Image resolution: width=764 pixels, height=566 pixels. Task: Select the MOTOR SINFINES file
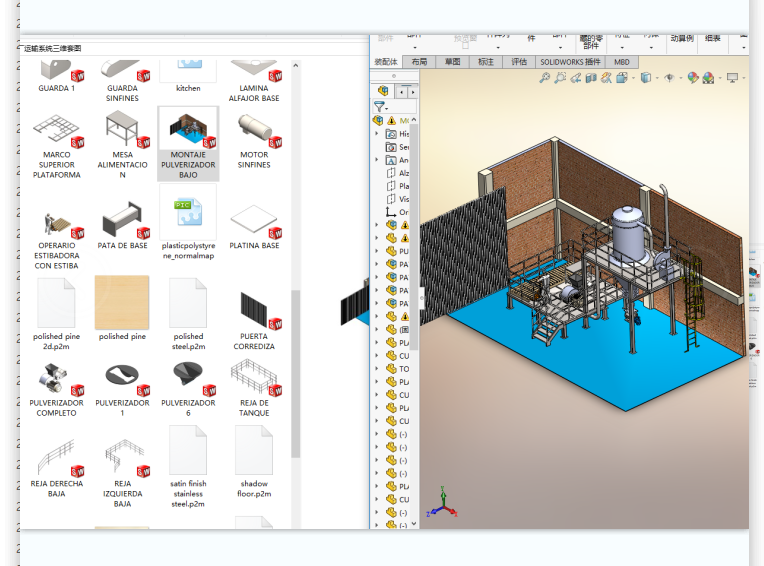pos(254,130)
